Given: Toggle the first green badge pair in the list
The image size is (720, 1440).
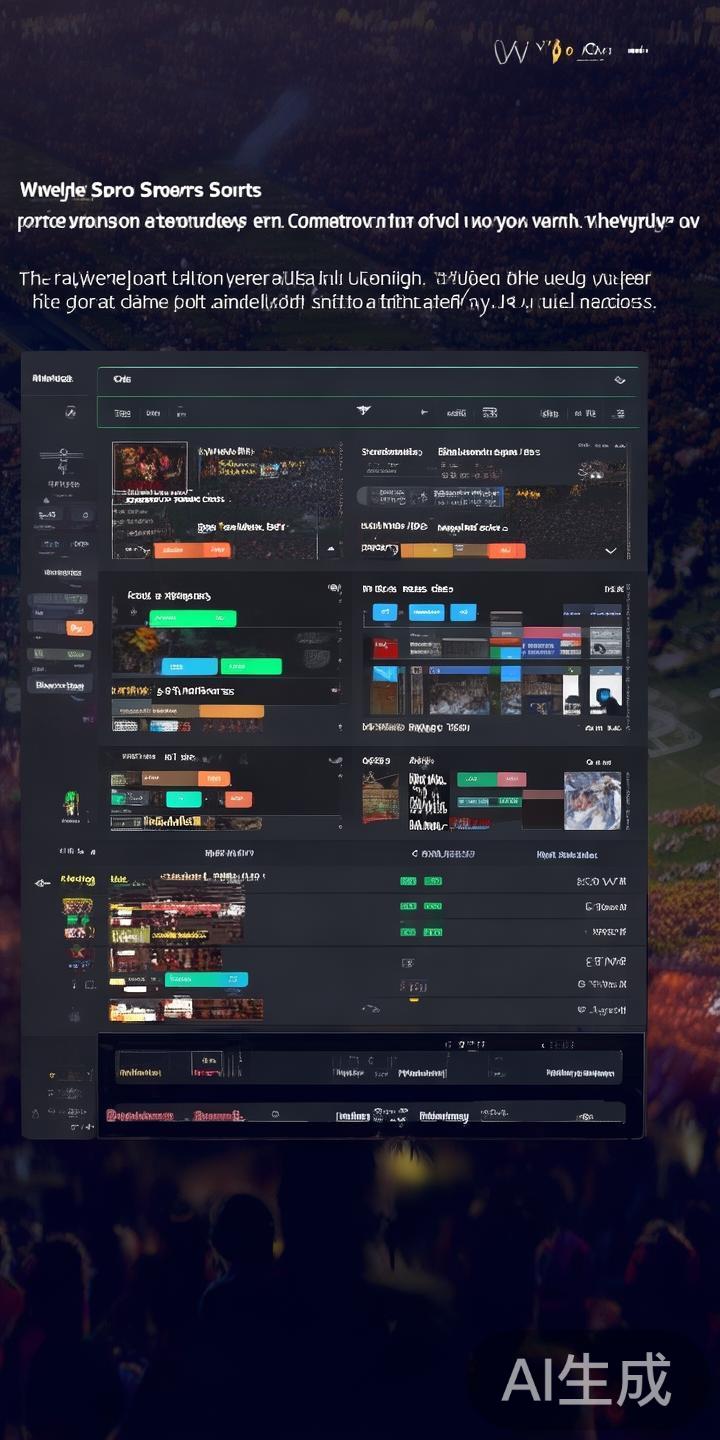Looking at the screenshot, I should (x=420, y=881).
